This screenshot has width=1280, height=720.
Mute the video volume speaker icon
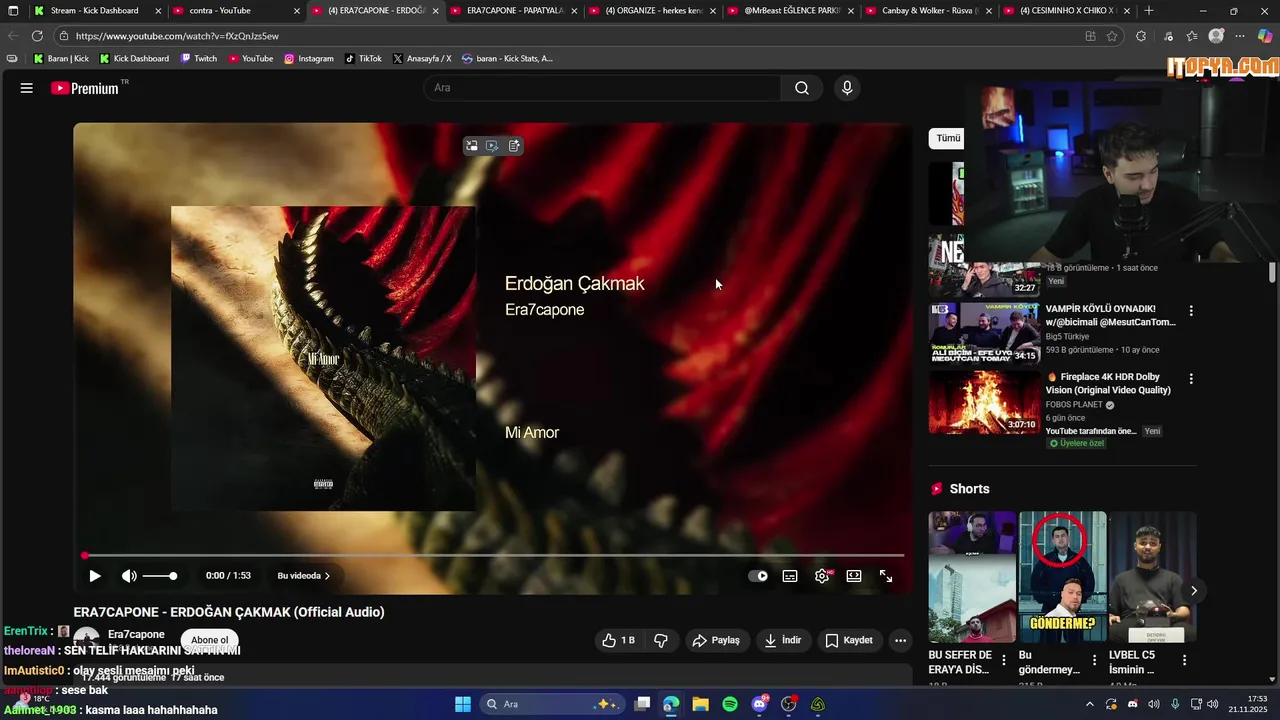(x=129, y=576)
